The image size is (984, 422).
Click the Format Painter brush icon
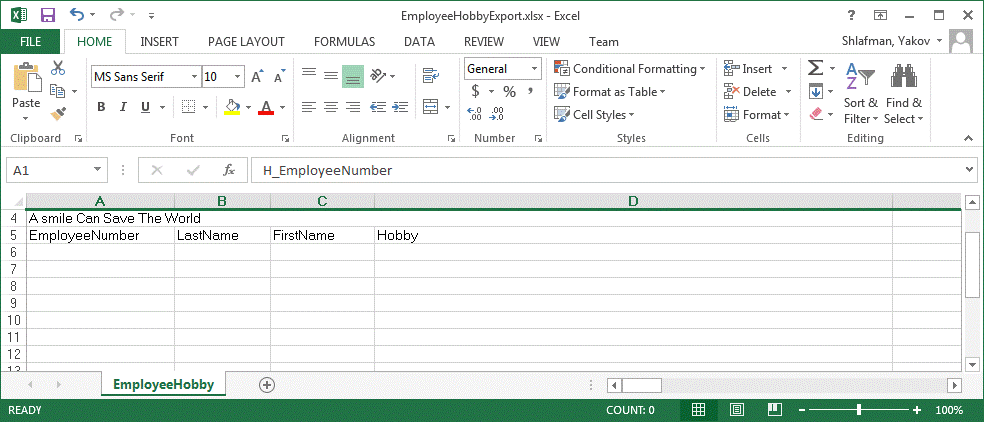[x=58, y=114]
